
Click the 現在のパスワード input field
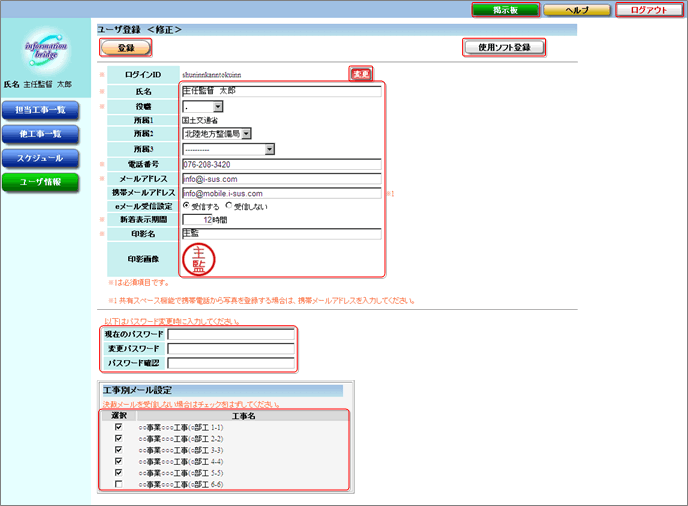231,335
